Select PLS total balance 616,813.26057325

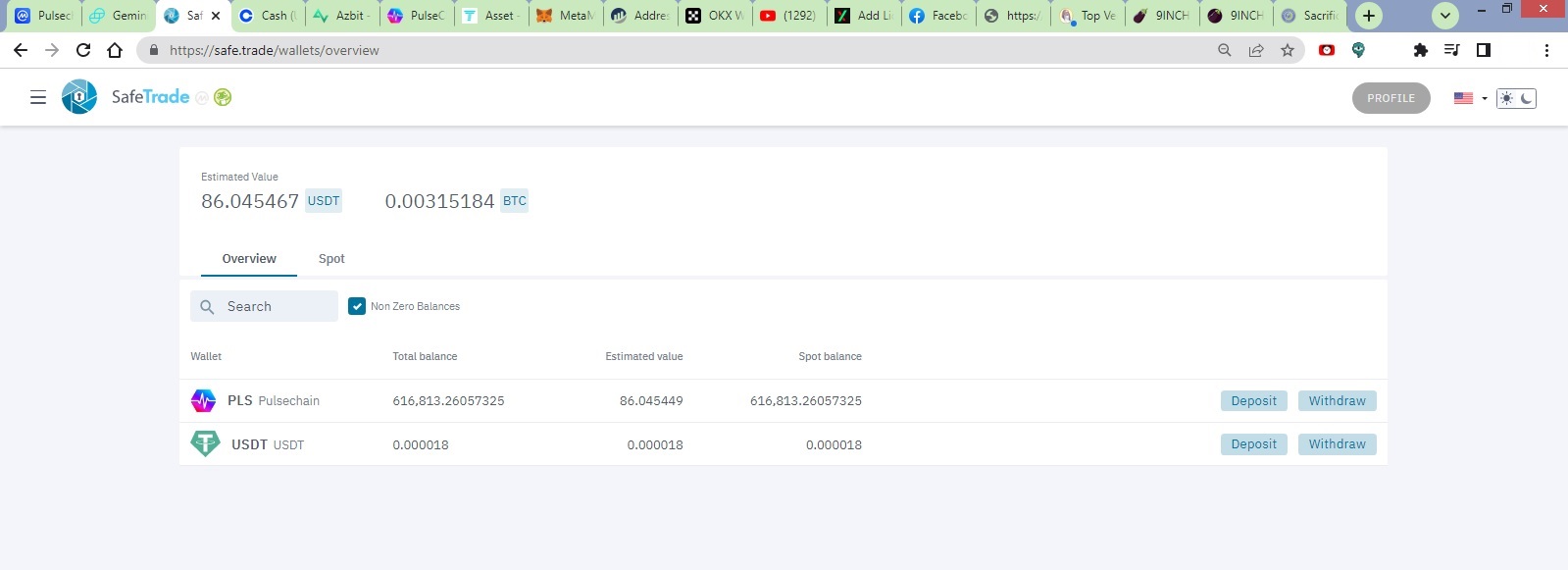(x=448, y=400)
